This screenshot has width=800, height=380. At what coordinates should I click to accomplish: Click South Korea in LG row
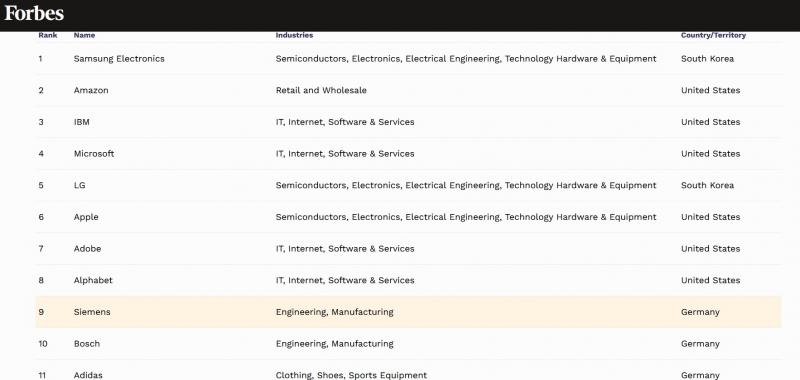tap(707, 185)
